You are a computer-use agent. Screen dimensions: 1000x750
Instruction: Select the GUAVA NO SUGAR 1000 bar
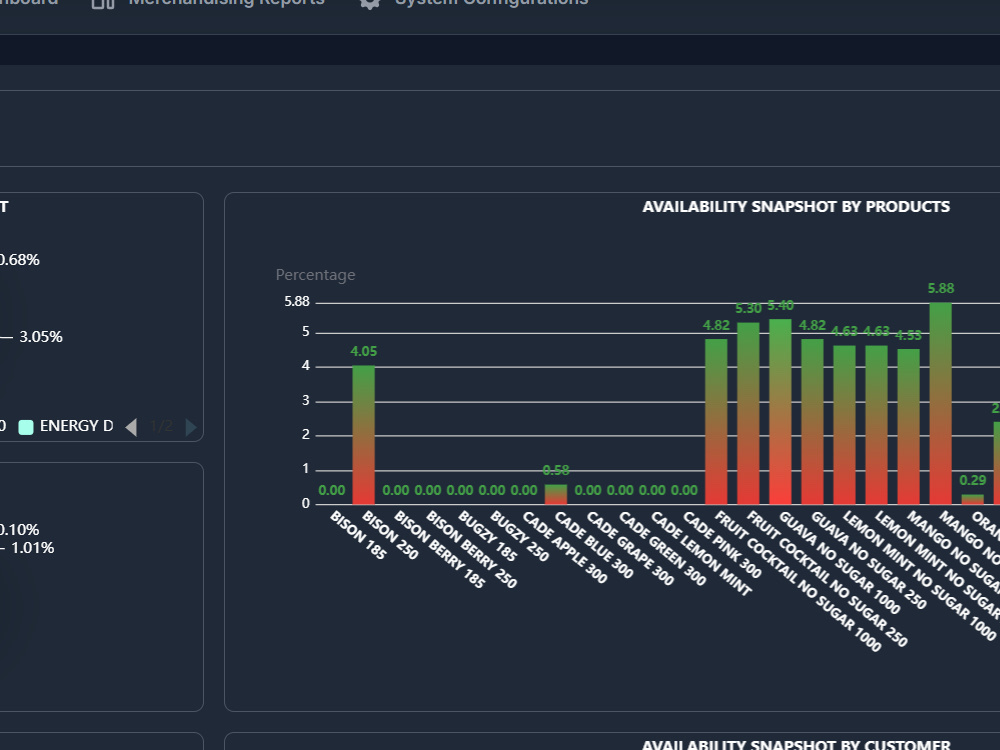tap(780, 411)
